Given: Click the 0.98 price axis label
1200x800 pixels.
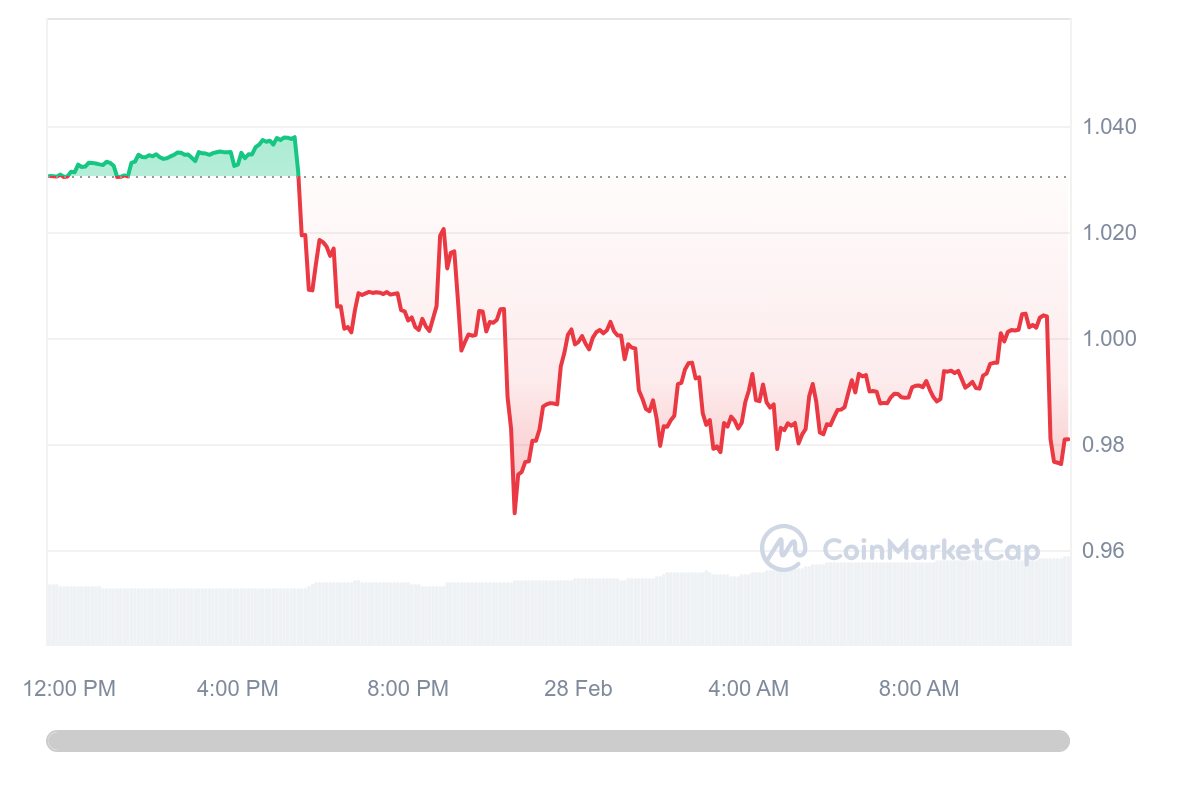Looking at the screenshot, I should tap(1105, 445).
